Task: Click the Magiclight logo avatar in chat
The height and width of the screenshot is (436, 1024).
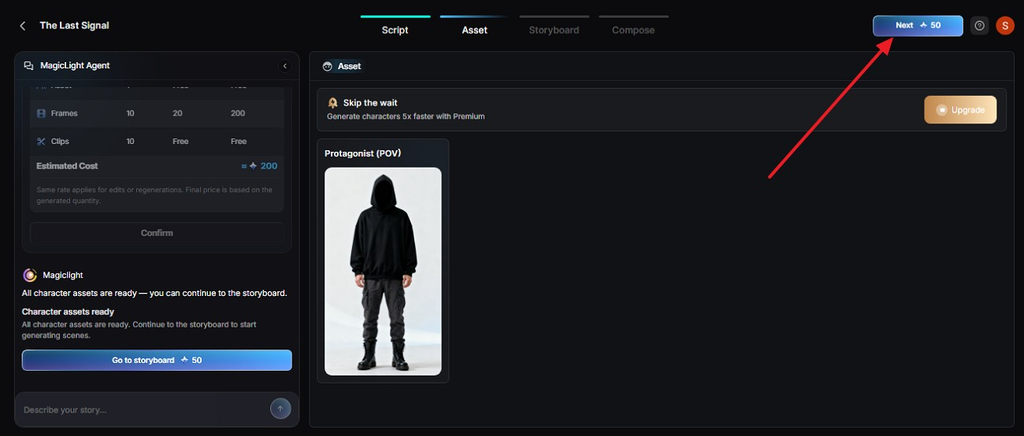Action: (29, 275)
